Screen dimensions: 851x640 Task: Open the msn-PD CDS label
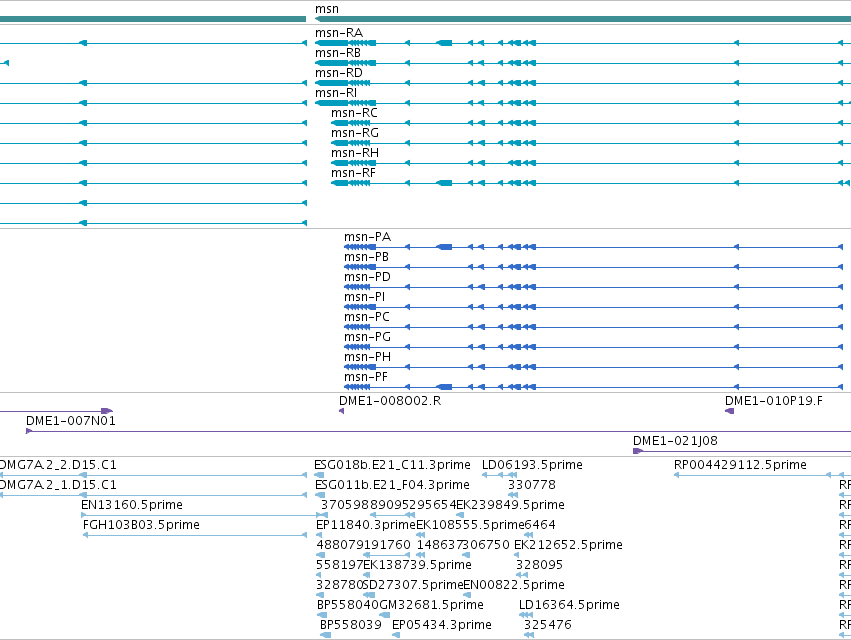[x=367, y=277]
